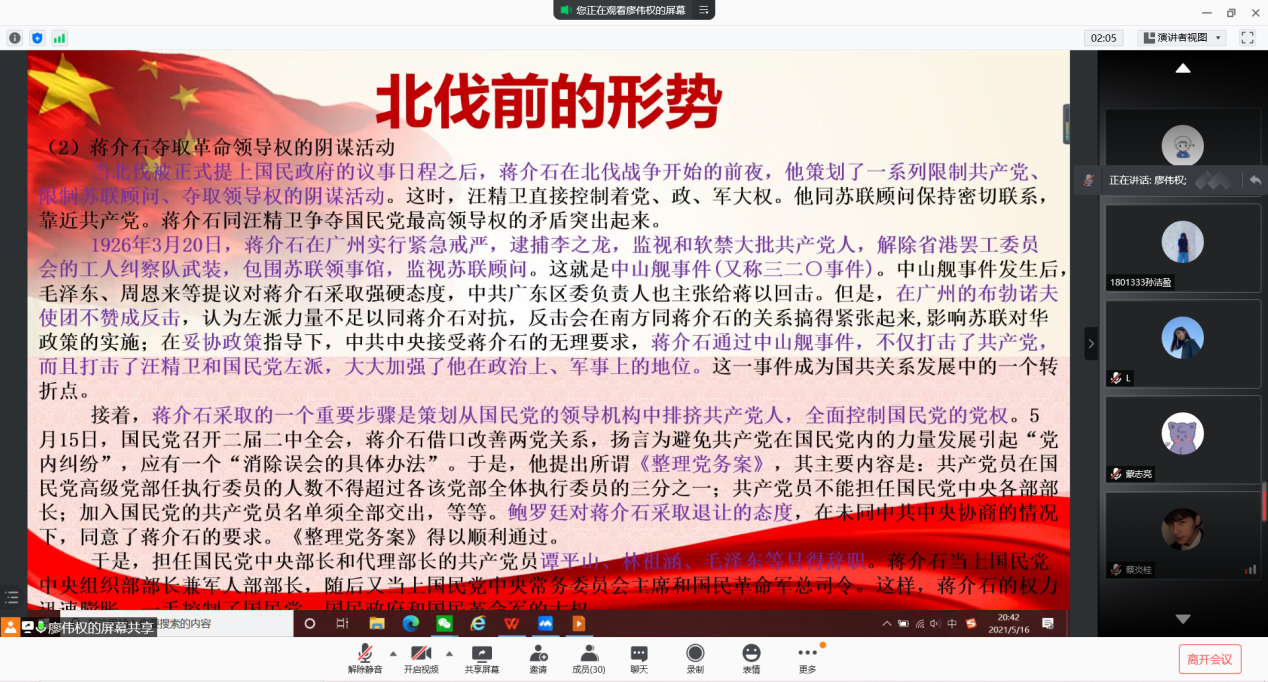Viewport: 1268px width, 682px height.
Task: Open the 更多 more options menu
Action: [x=807, y=658]
